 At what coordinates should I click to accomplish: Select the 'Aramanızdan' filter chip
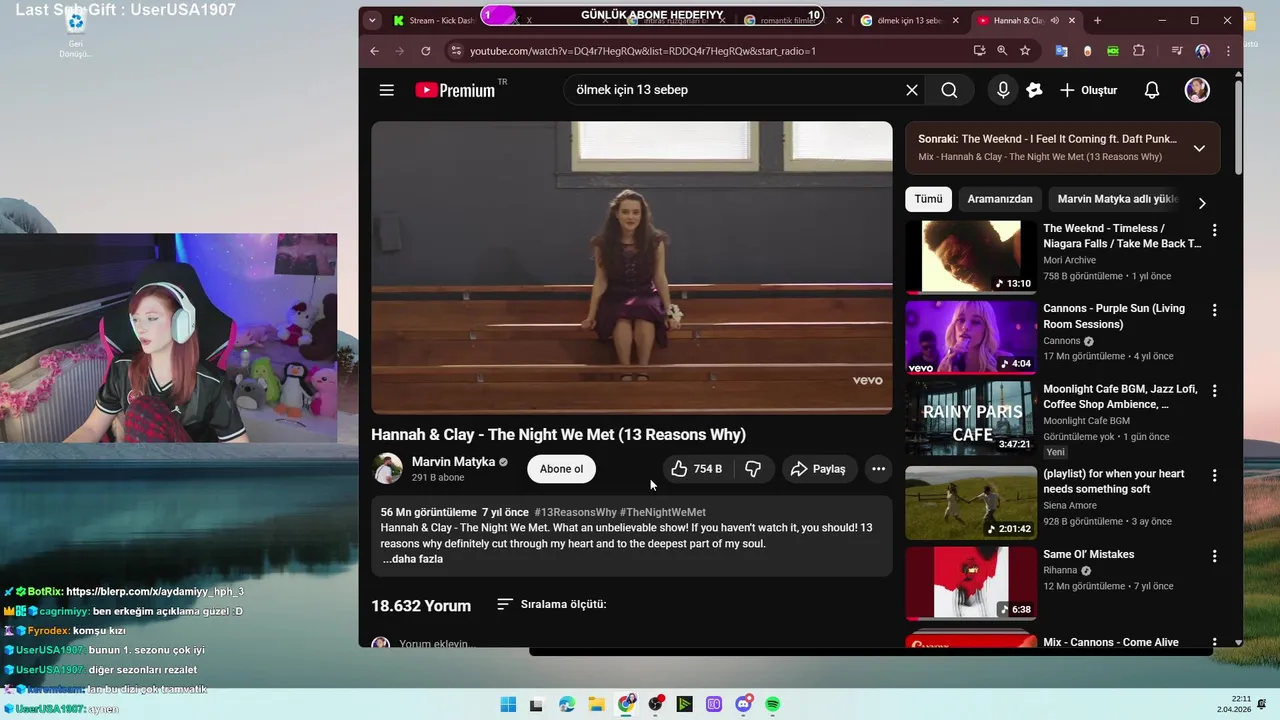click(x=1000, y=199)
